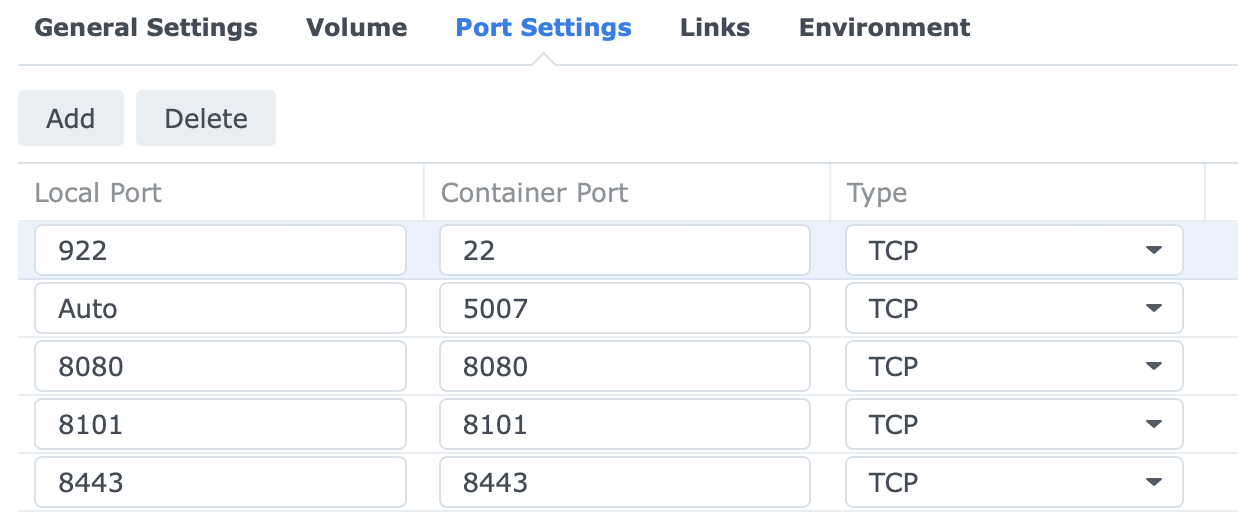Click the Add button
Screen dimensions: 1254x518
pyautogui.click(x=71, y=118)
